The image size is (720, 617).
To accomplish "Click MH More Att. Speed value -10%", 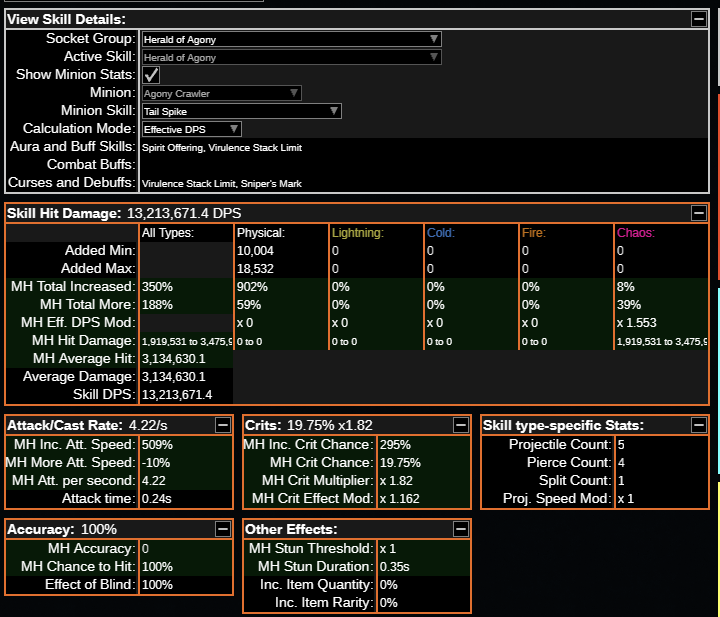I will (x=156, y=463).
